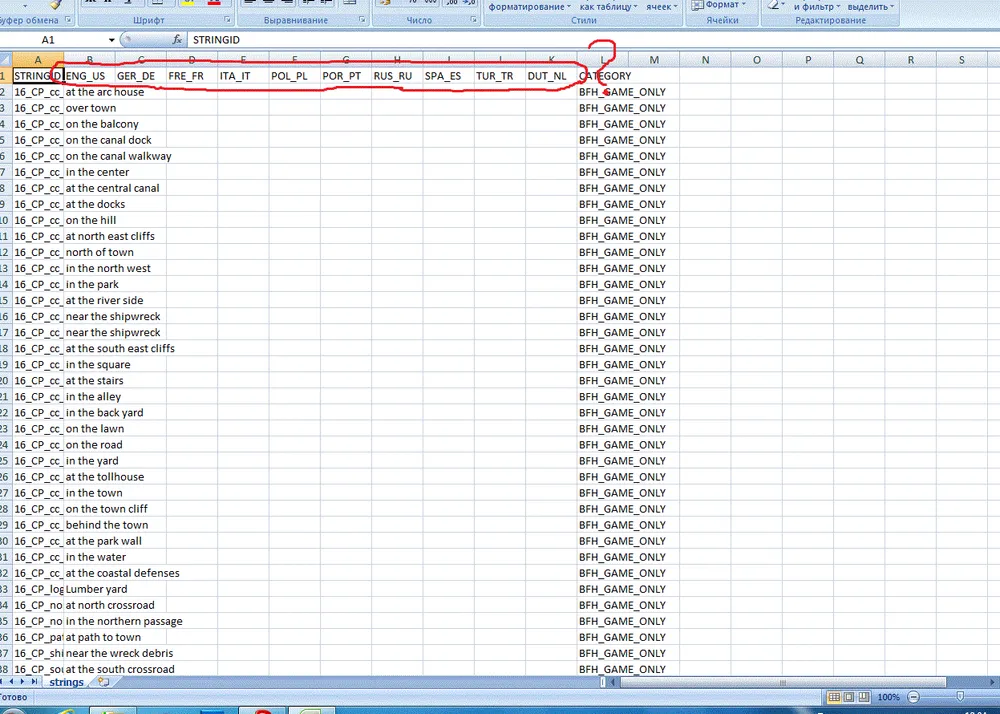Image resolution: width=1000 pixels, height=714 pixels.
Task: Open the Format as Table dropdown
Action: (611, 6)
